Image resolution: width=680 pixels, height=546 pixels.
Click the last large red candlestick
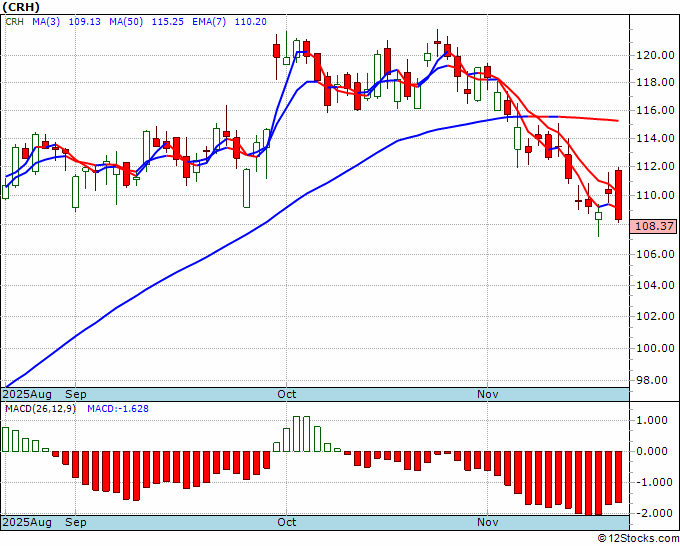619,195
